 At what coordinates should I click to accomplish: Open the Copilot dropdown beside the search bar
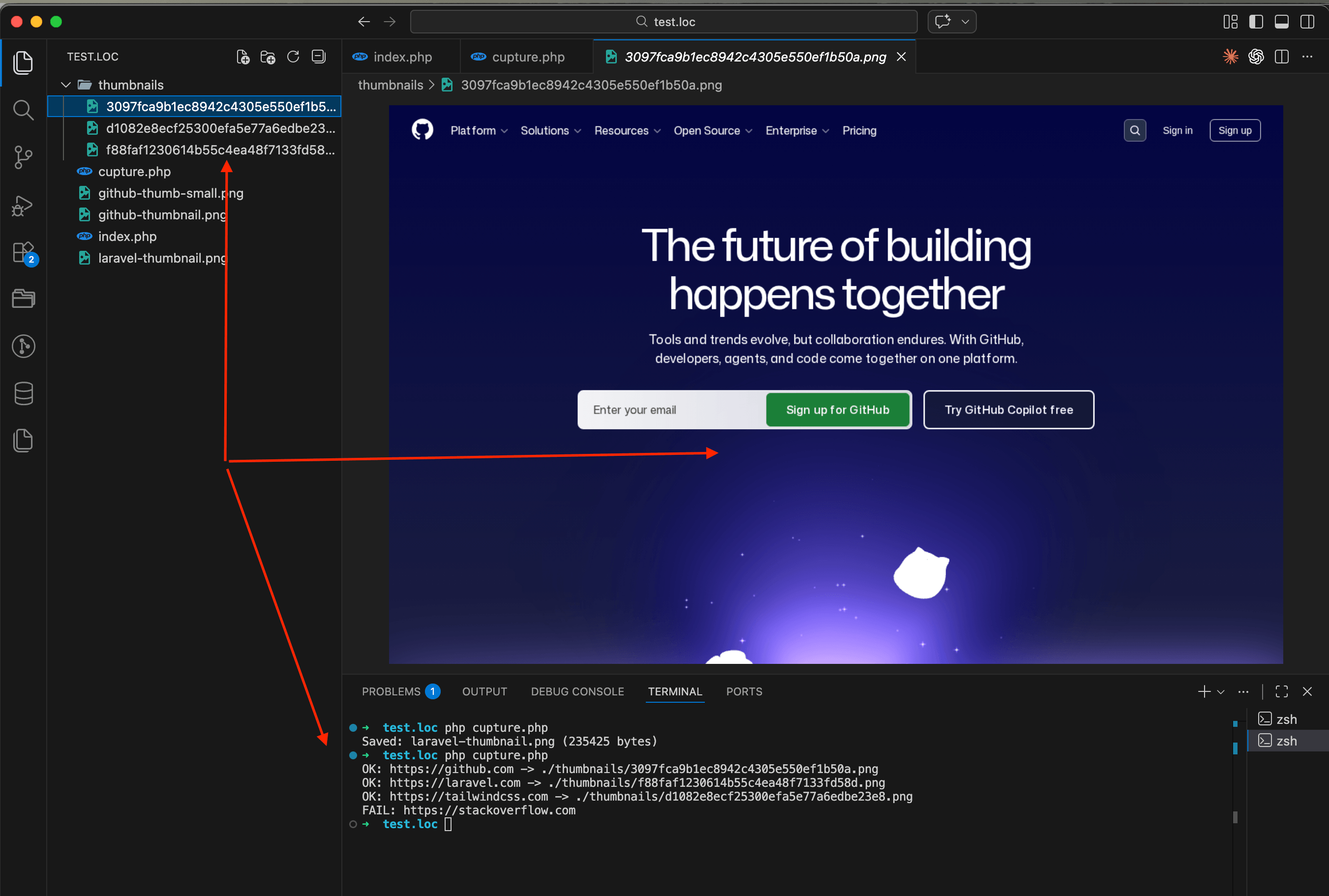click(965, 21)
